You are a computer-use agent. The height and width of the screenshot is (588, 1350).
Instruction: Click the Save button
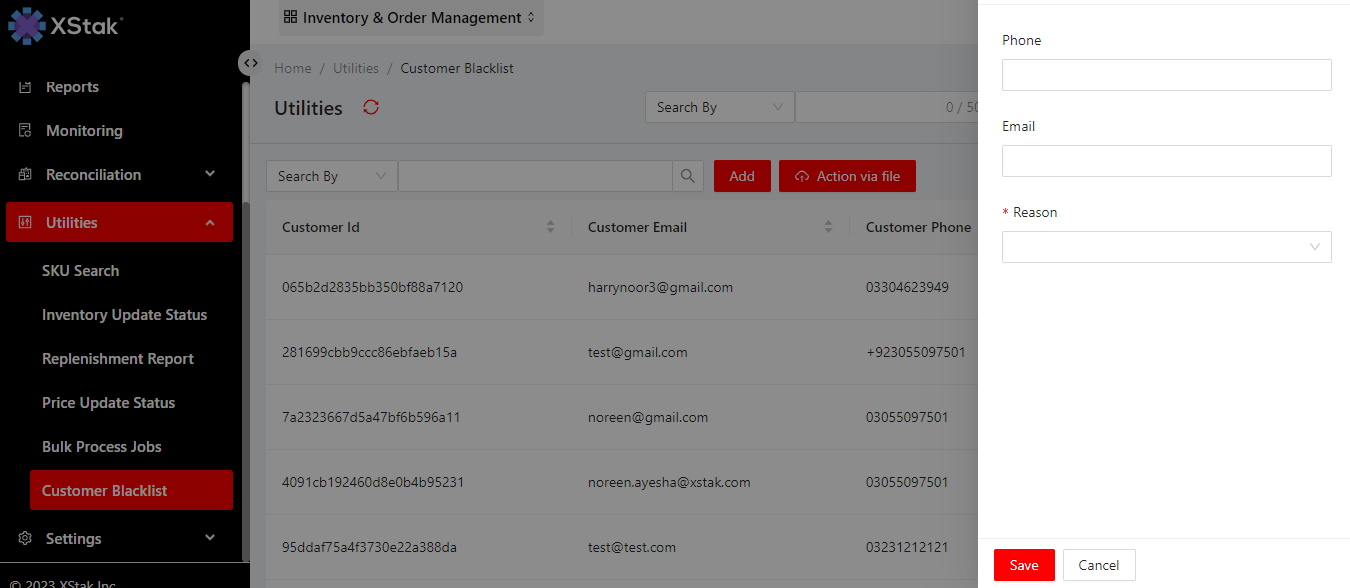[x=1024, y=565]
